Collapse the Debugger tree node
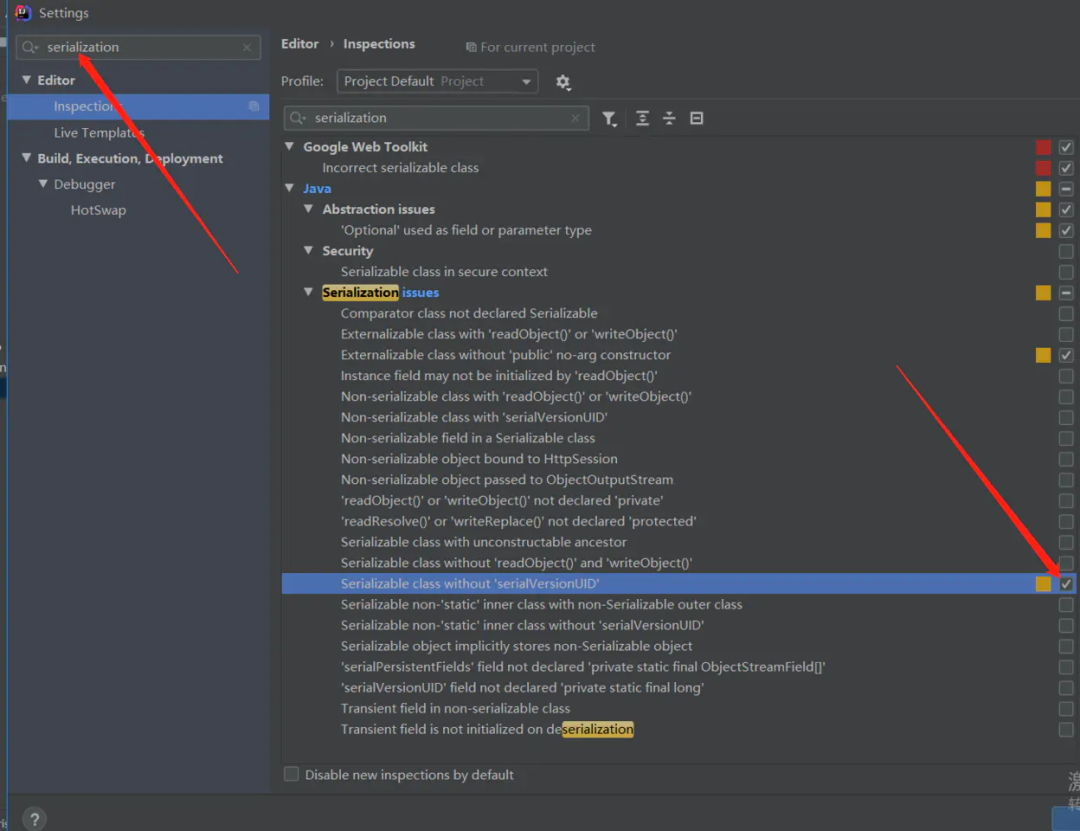1080x831 pixels. pos(43,184)
